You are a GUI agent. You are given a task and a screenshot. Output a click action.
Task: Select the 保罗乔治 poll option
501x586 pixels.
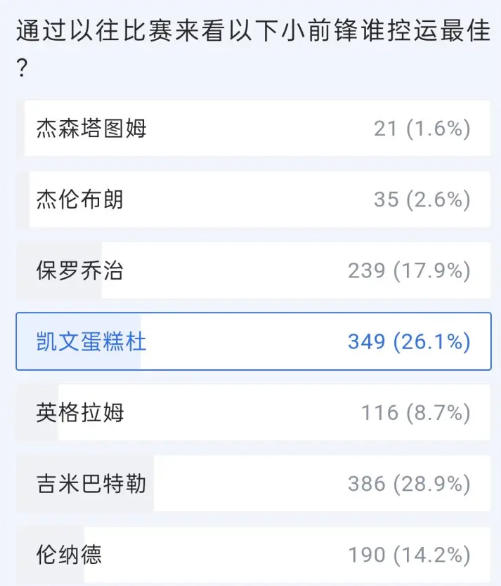253,270
